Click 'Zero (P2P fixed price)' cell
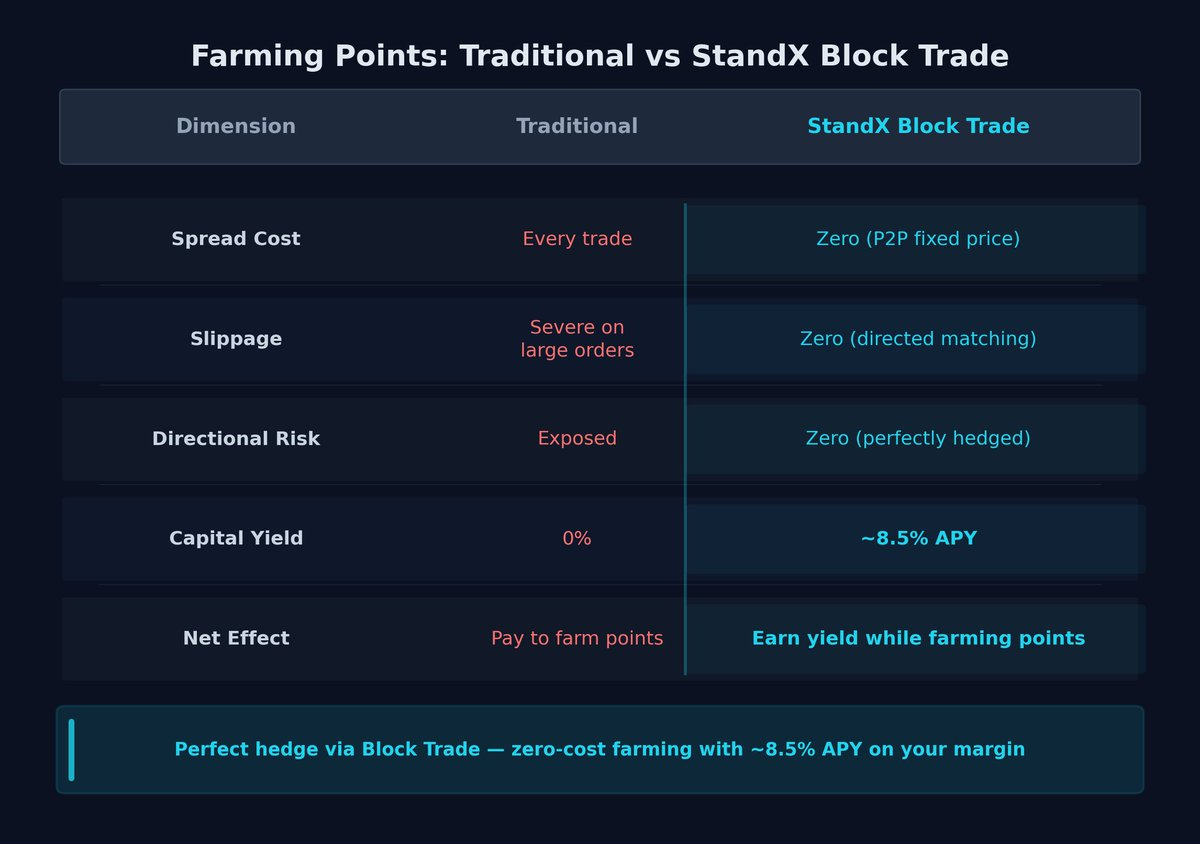1200x844 pixels. pos(918,239)
